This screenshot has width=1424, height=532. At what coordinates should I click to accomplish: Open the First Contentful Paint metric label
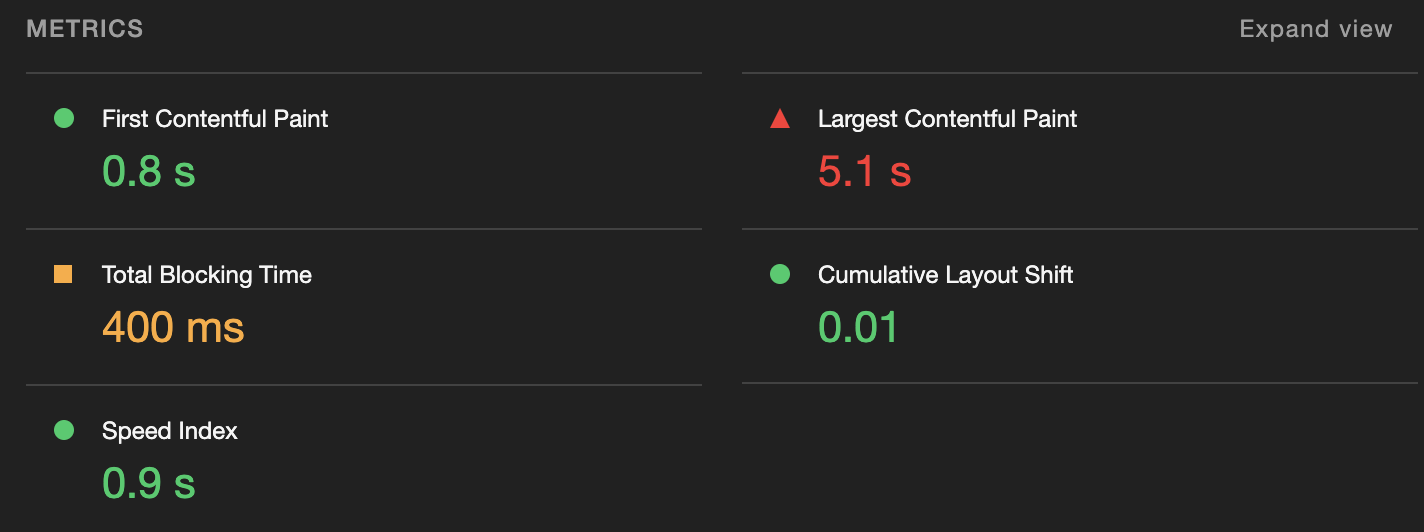click(215, 119)
